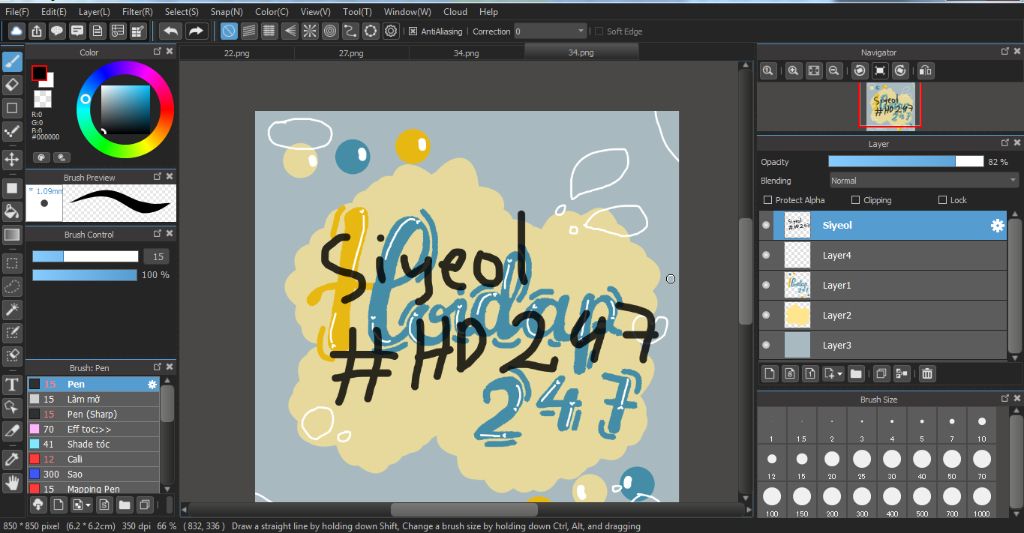Click Navigator zoom in magnifier
The image size is (1024, 533).
[x=793, y=71]
